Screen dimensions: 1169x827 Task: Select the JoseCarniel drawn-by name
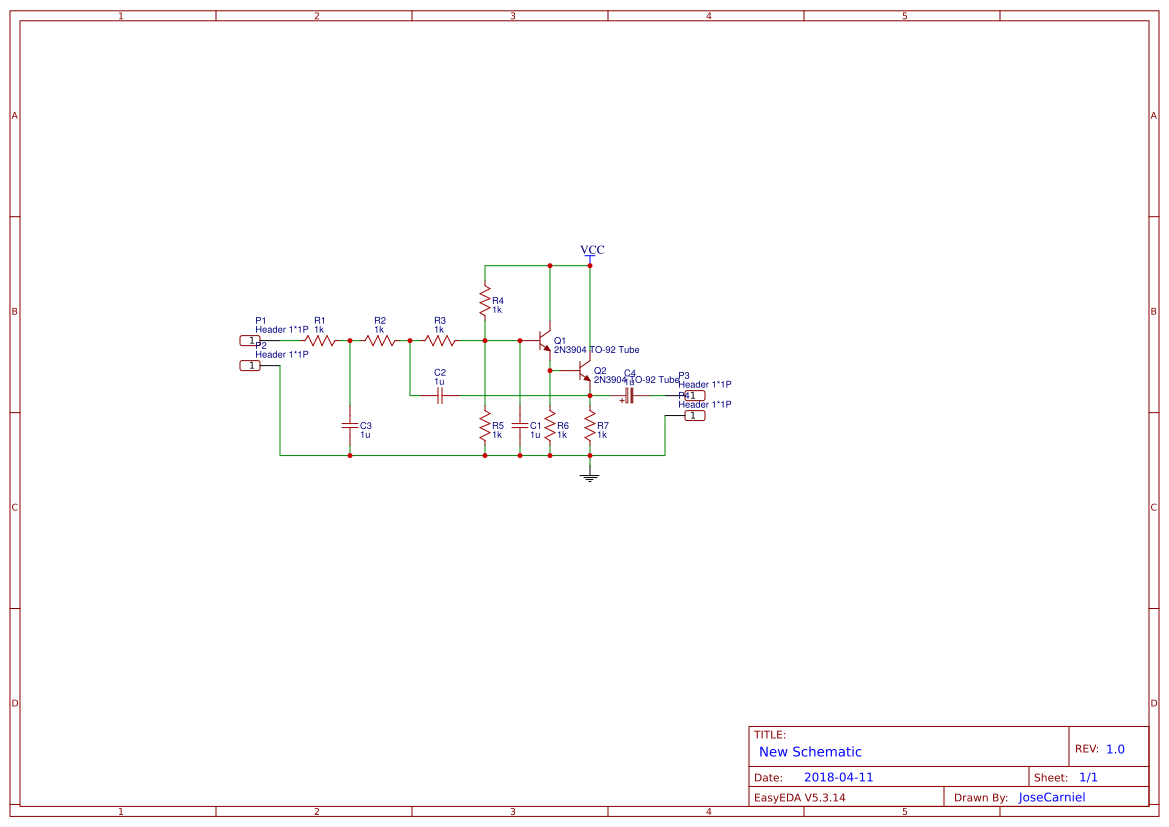(1050, 797)
